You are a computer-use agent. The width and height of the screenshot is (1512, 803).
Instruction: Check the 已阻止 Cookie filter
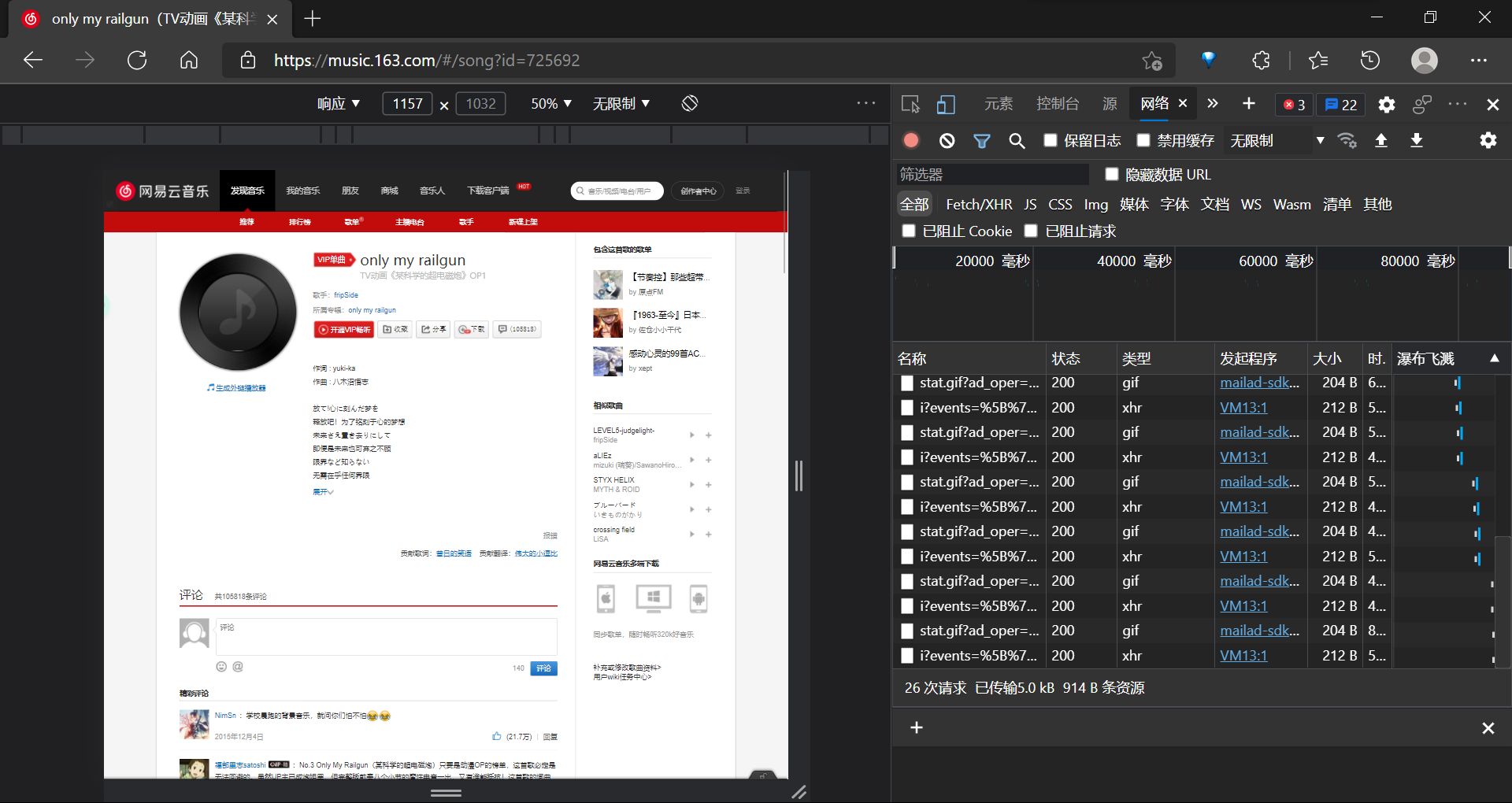coord(909,231)
